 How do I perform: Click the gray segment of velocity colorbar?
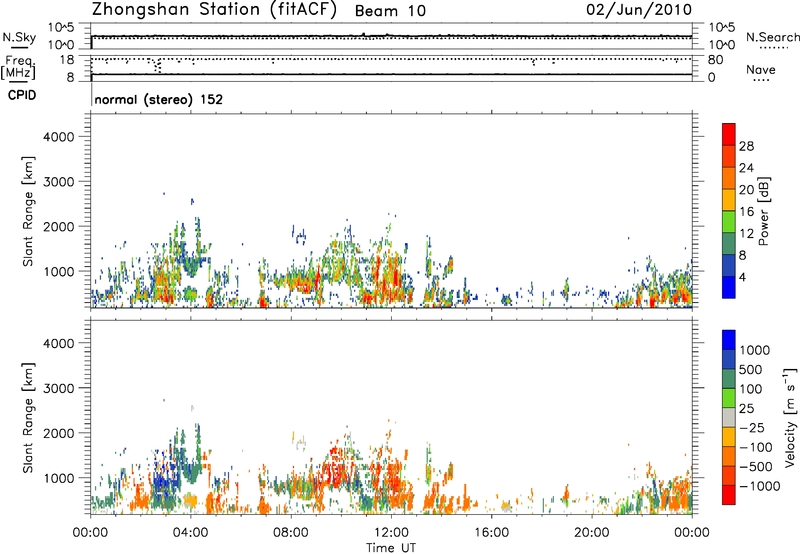pos(729,417)
